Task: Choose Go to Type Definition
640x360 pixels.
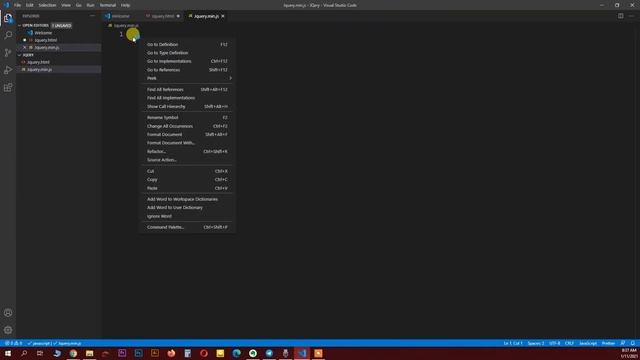Action: (x=187, y=53)
